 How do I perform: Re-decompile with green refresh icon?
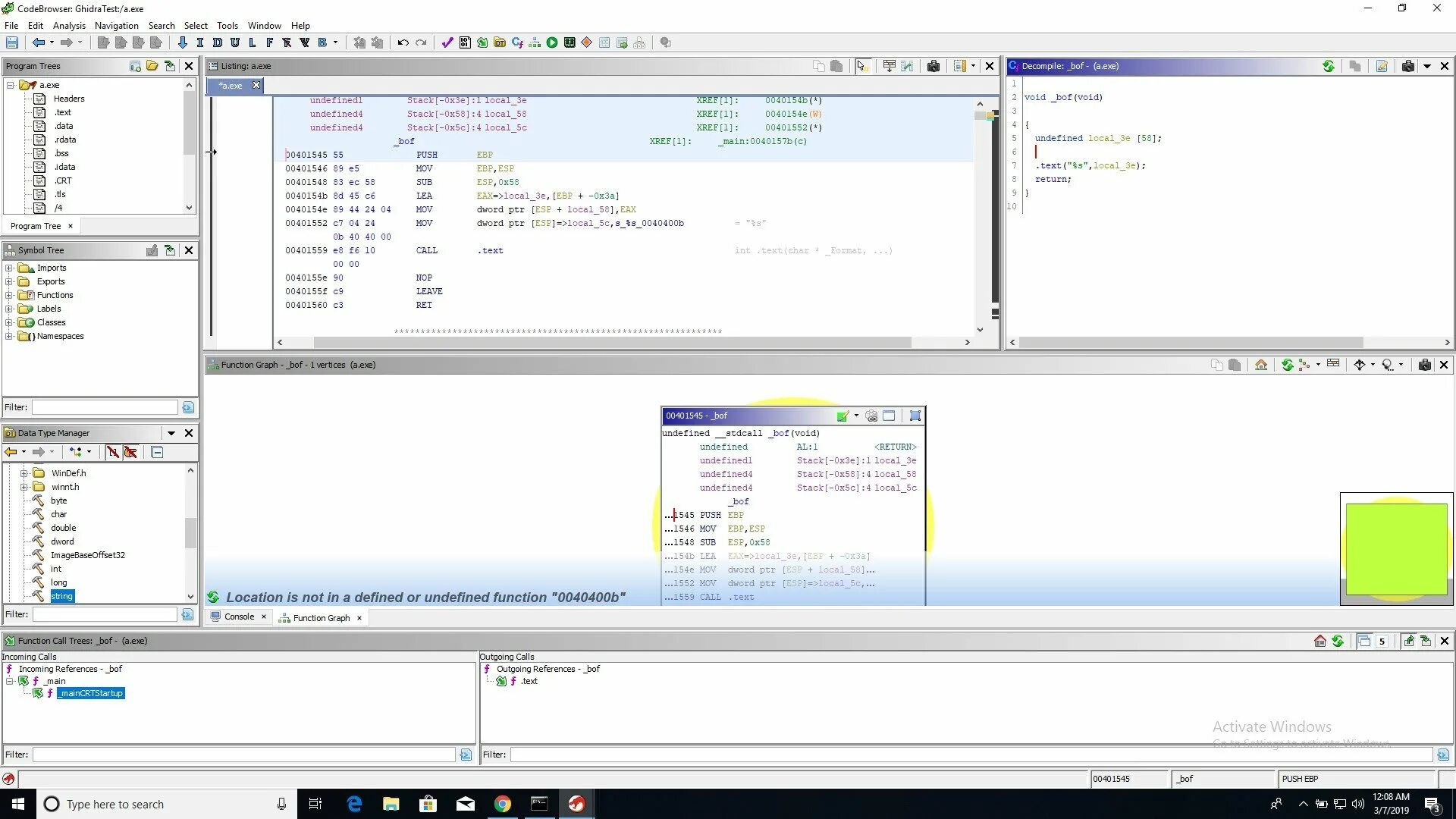1329,66
